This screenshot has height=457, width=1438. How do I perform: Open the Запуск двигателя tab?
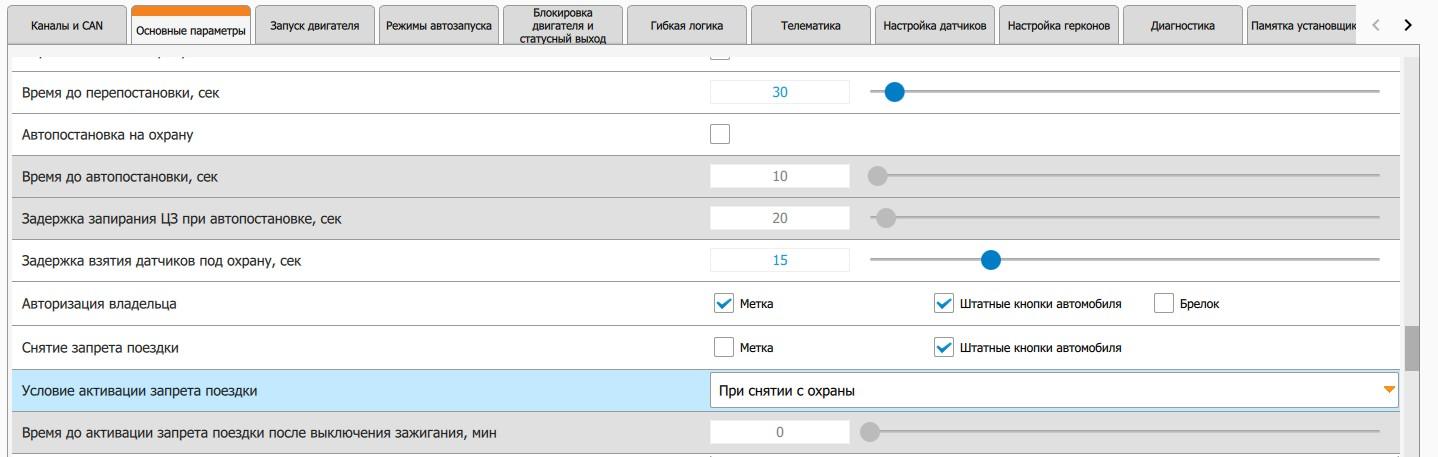pyautogui.click(x=314, y=25)
